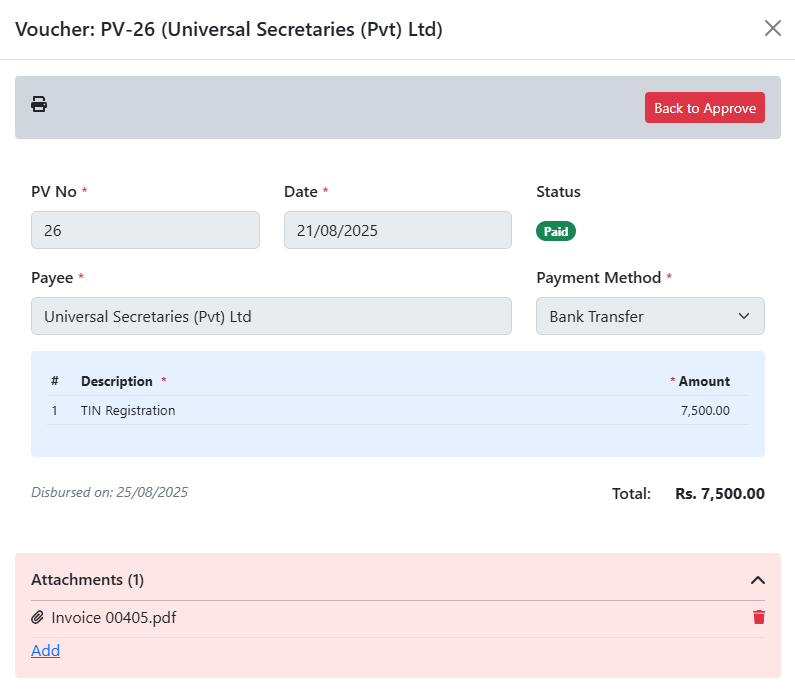Select the TIN Registration description
The height and width of the screenshot is (692, 795).
pyautogui.click(x=128, y=411)
